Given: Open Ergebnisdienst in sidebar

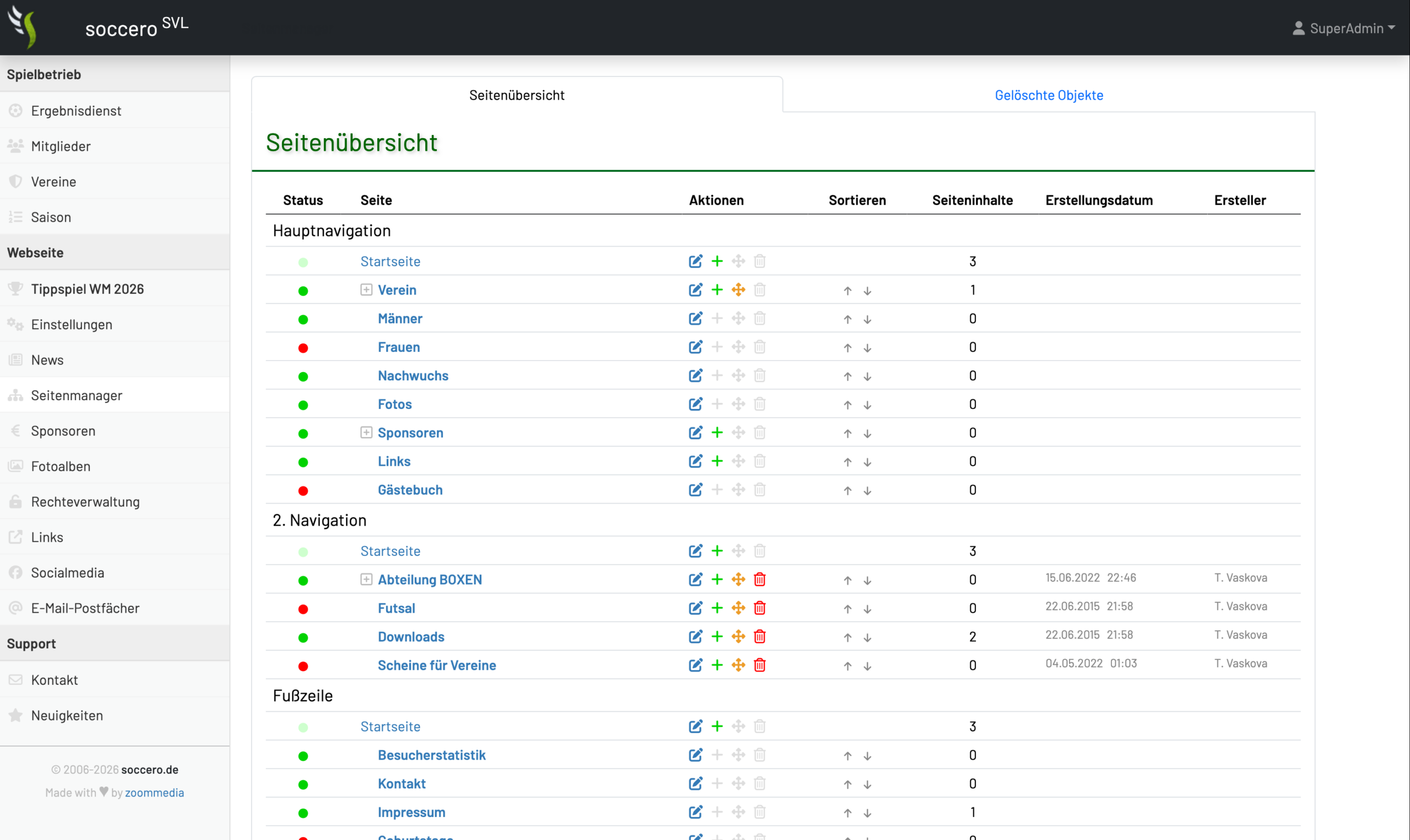Looking at the screenshot, I should [x=115, y=111].
